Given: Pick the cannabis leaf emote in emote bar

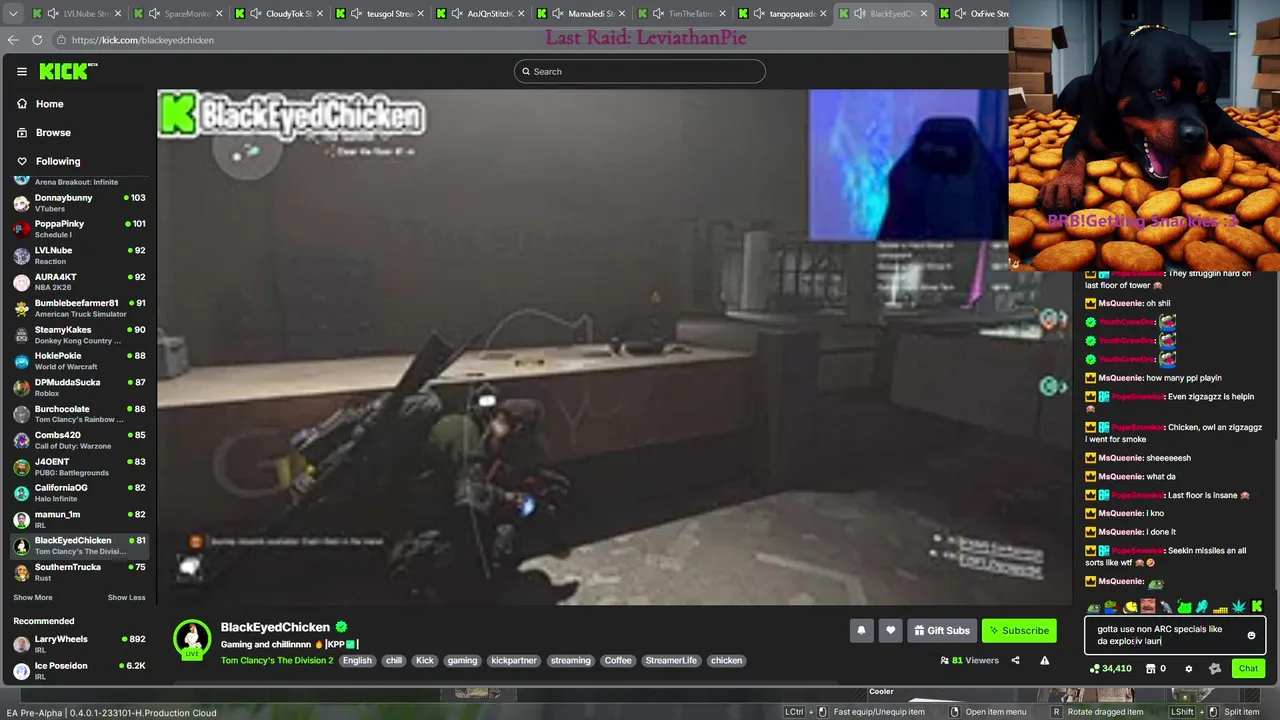Looking at the screenshot, I should click(1238, 606).
